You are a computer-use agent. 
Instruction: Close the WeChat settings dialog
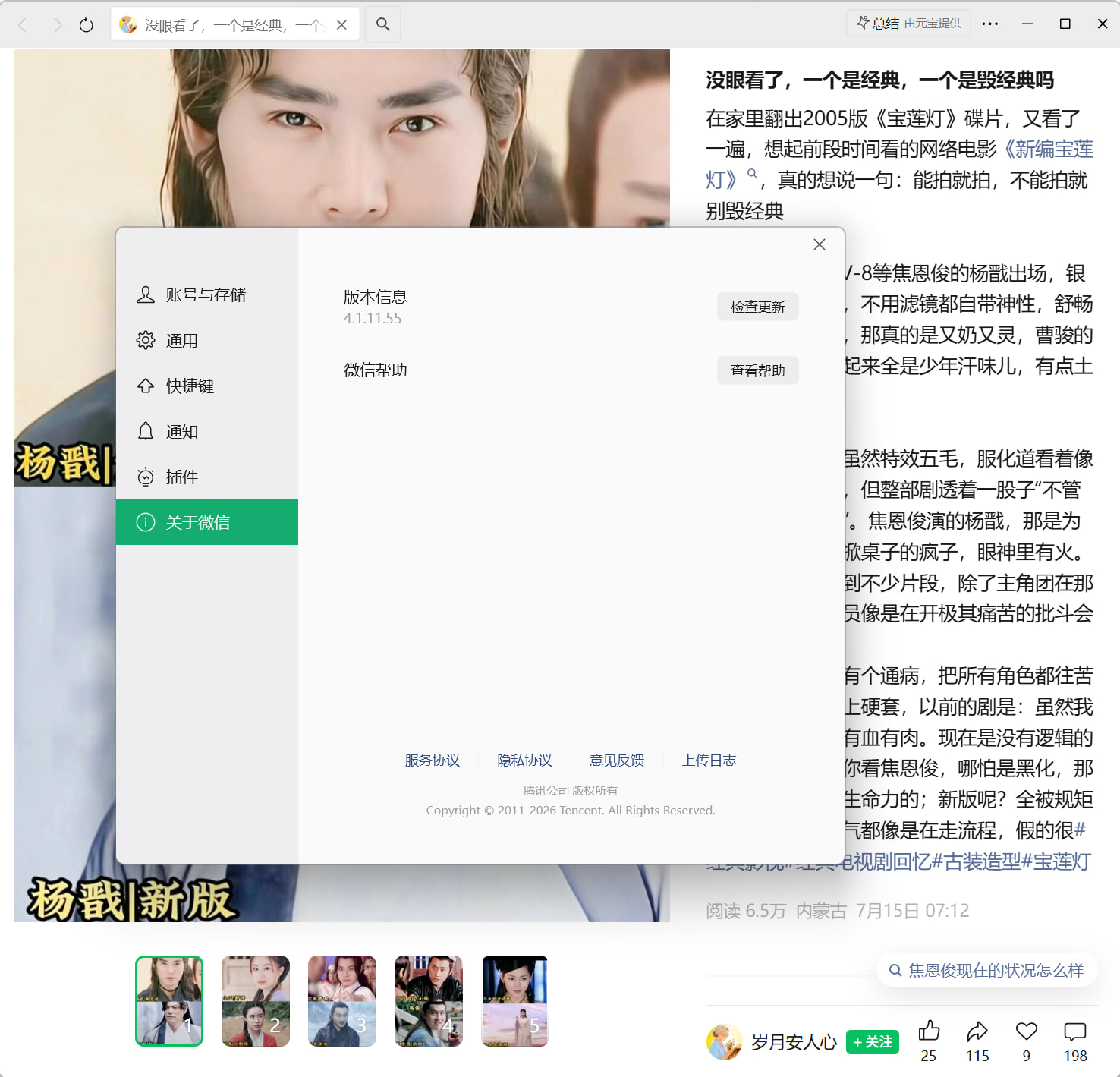[x=820, y=244]
